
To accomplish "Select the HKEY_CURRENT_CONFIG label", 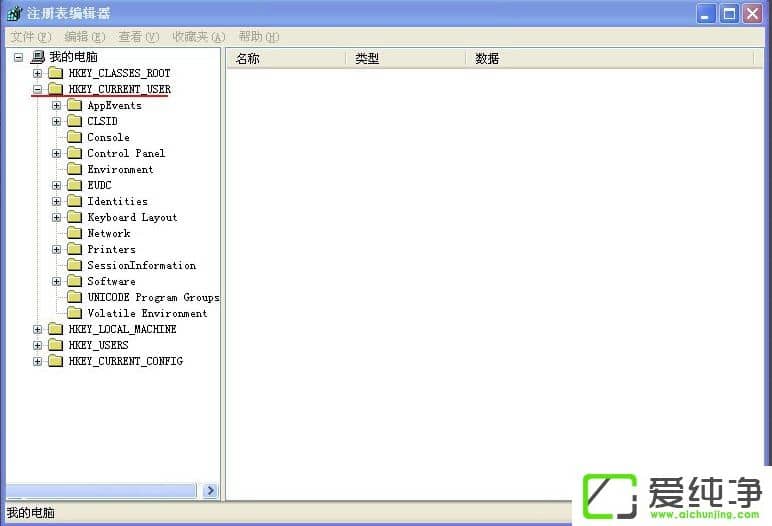I will [x=126, y=361].
